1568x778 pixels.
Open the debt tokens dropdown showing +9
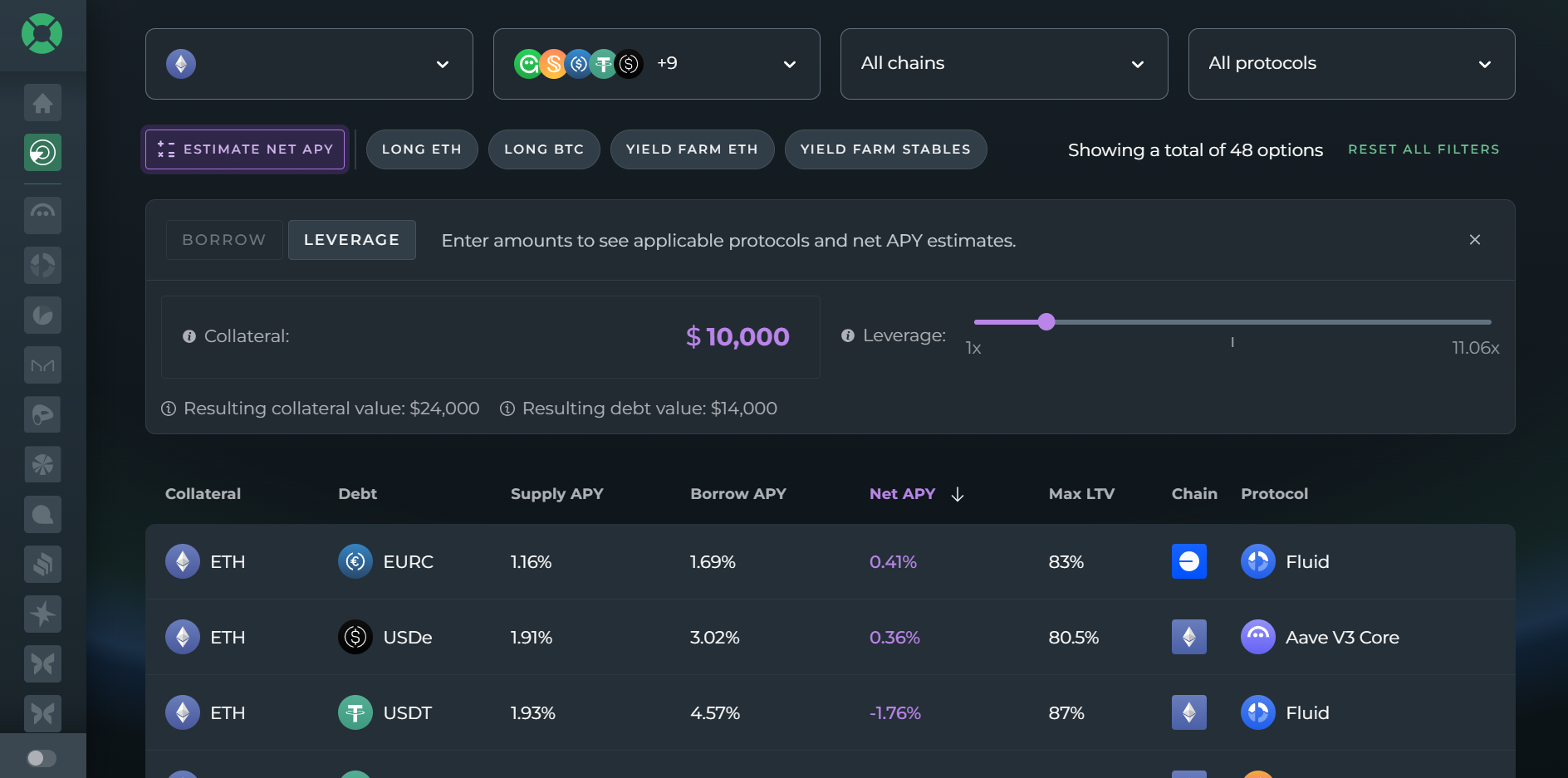(657, 64)
